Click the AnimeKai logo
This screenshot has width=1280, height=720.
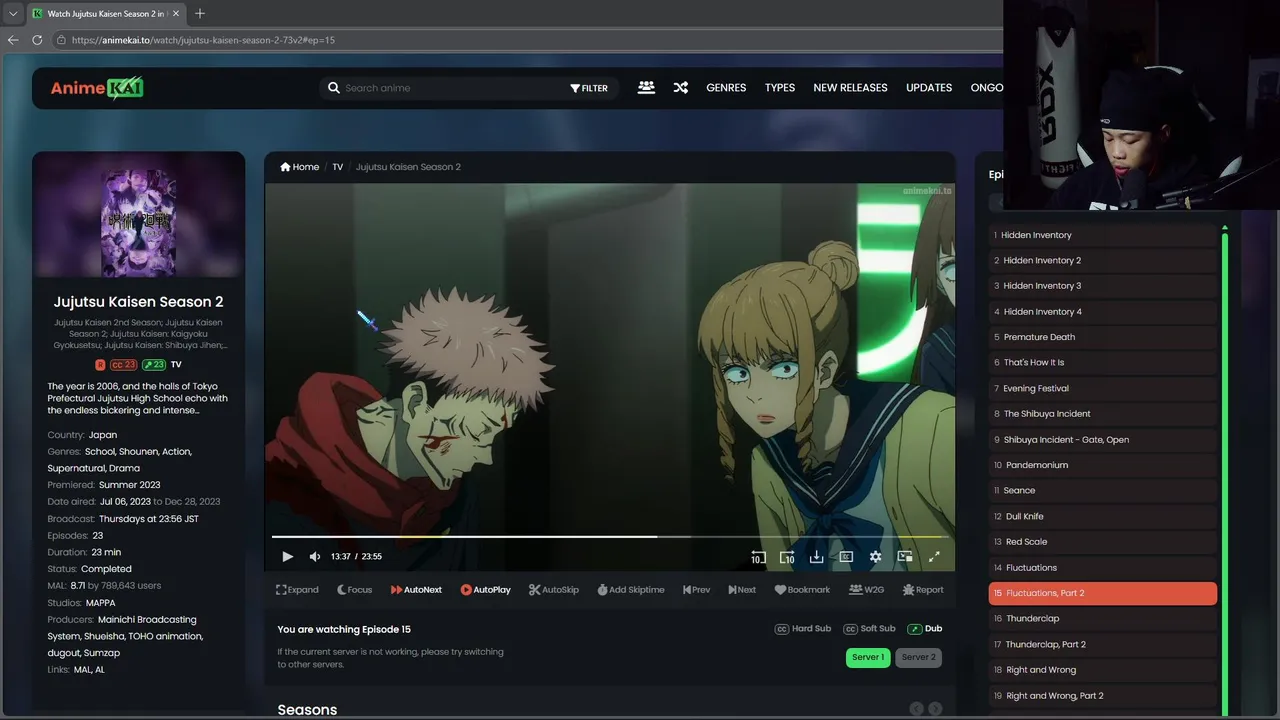(x=97, y=88)
